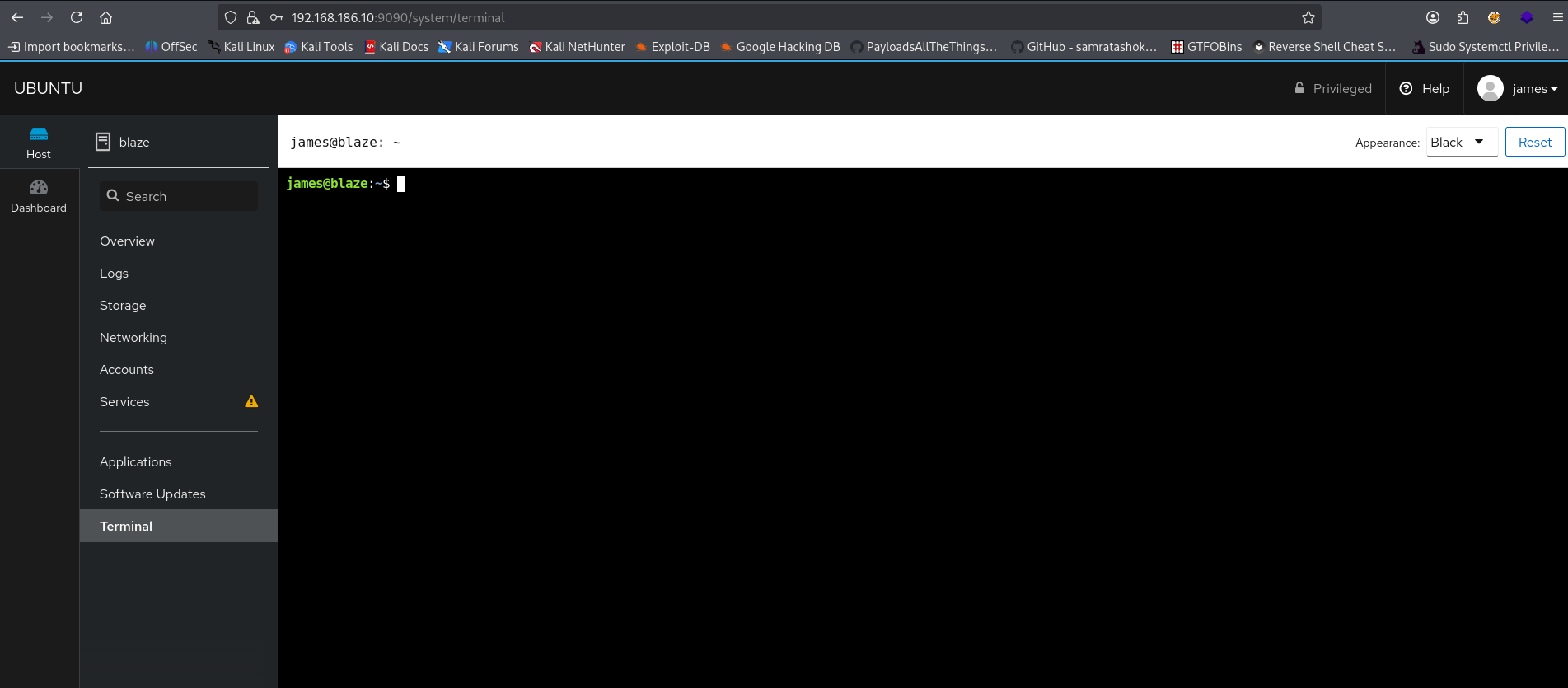
Task: Expand the Appearance Black dropdown
Action: (1461, 142)
